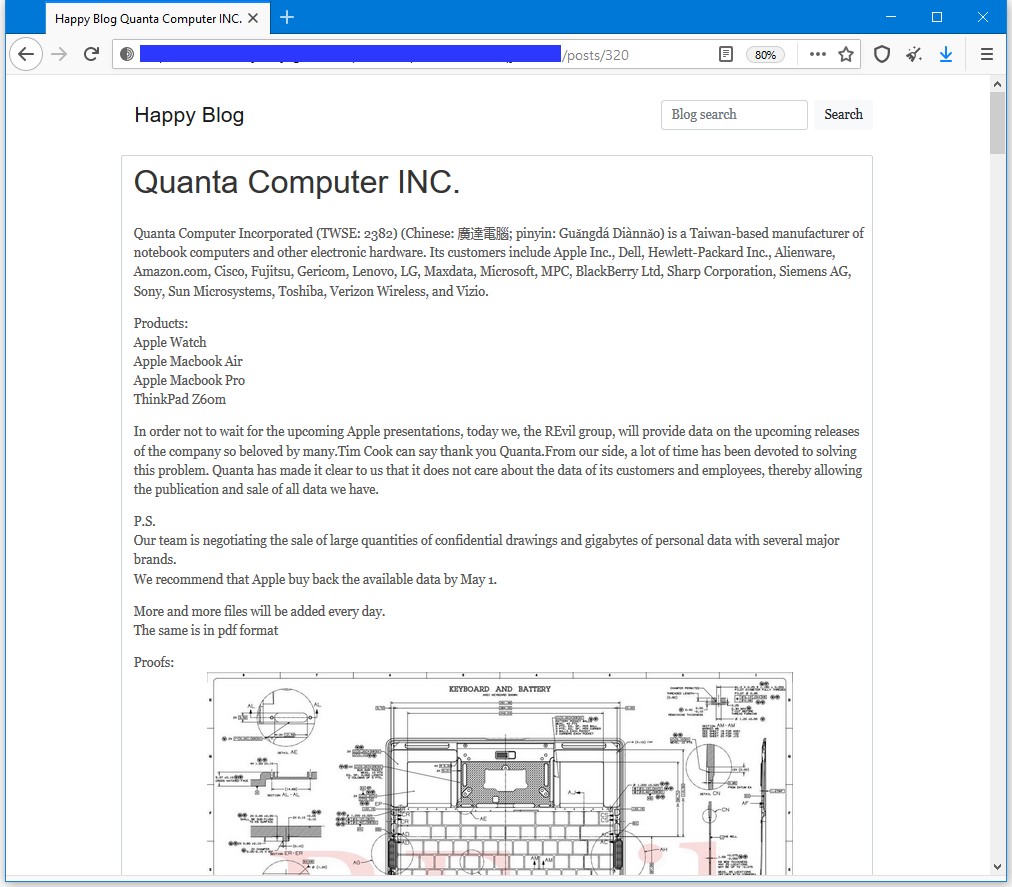1012x887 pixels.
Task: Toggle Reader View in the address bar
Action: pos(726,54)
